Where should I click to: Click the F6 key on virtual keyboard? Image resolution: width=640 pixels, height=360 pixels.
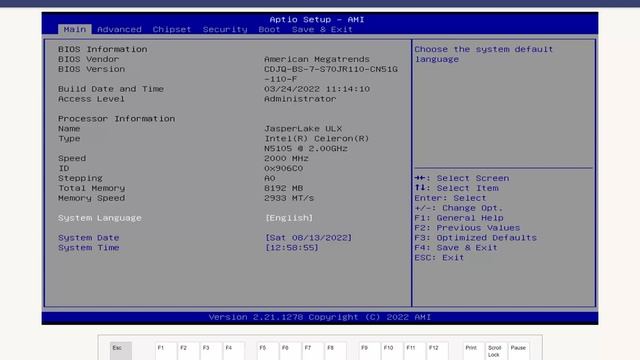point(290,351)
